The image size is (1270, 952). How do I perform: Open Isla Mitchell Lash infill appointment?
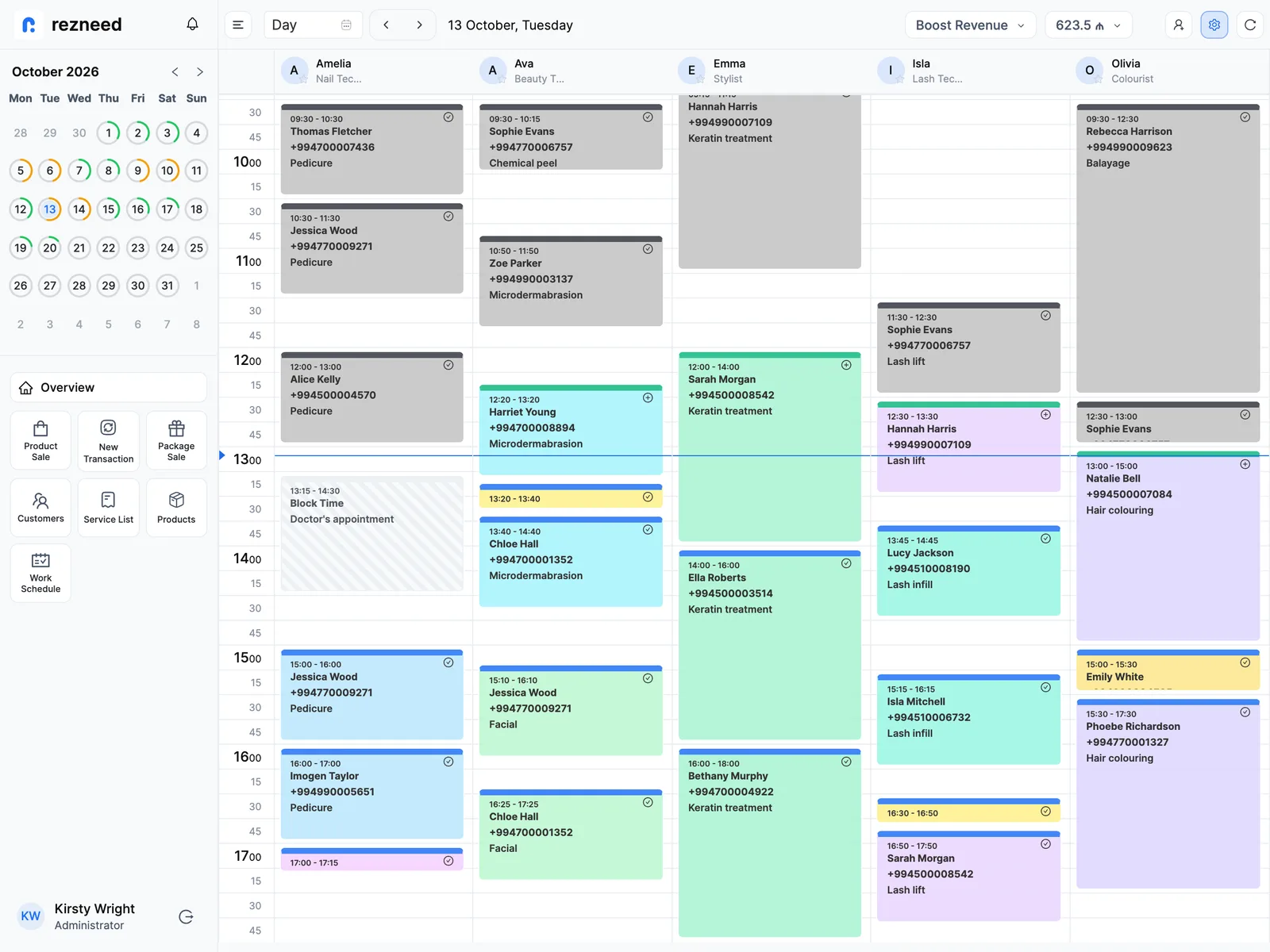(969, 720)
